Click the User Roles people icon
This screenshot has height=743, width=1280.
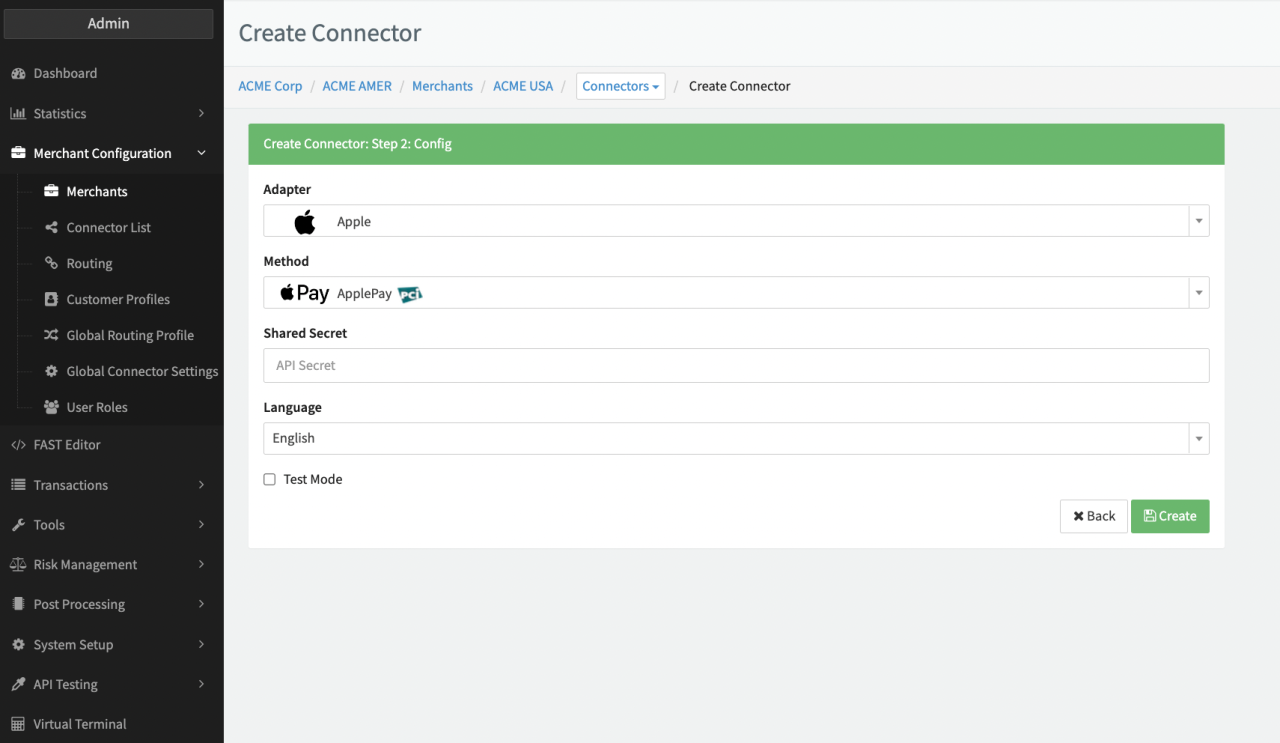[x=51, y=408]
